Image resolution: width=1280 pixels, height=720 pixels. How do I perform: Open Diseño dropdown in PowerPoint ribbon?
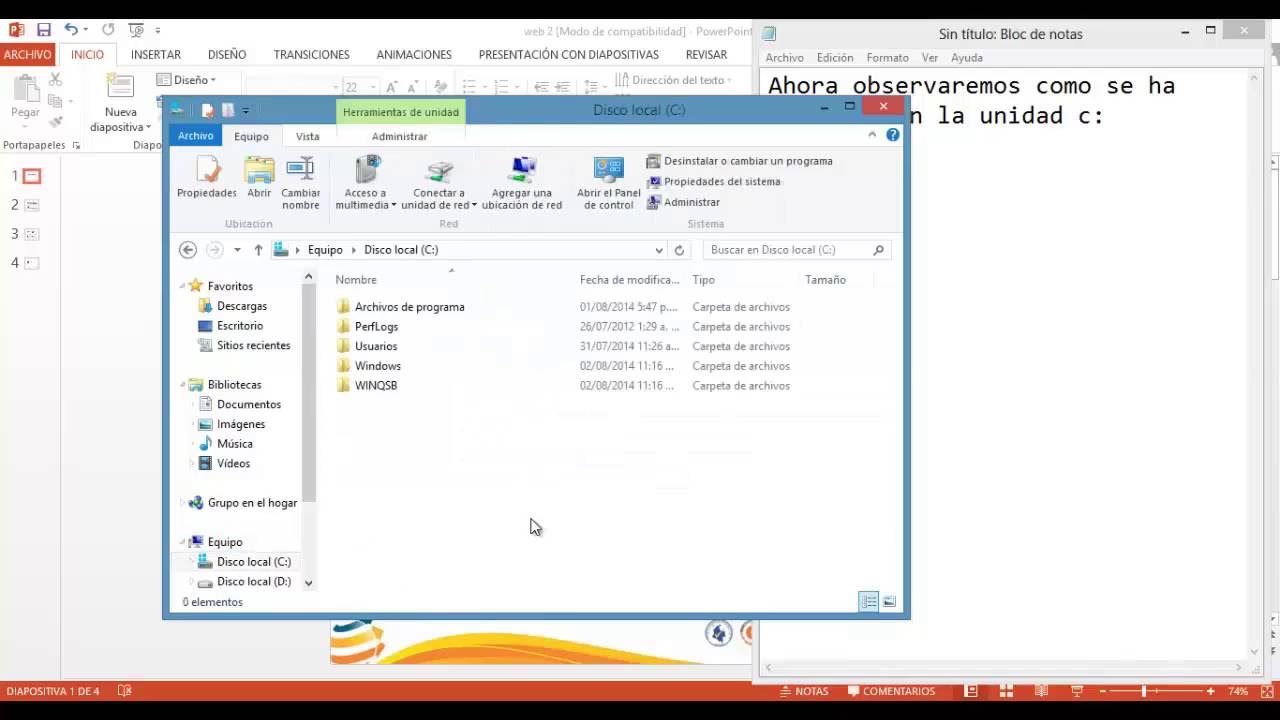pyautogui.click(x=186, y=80)
